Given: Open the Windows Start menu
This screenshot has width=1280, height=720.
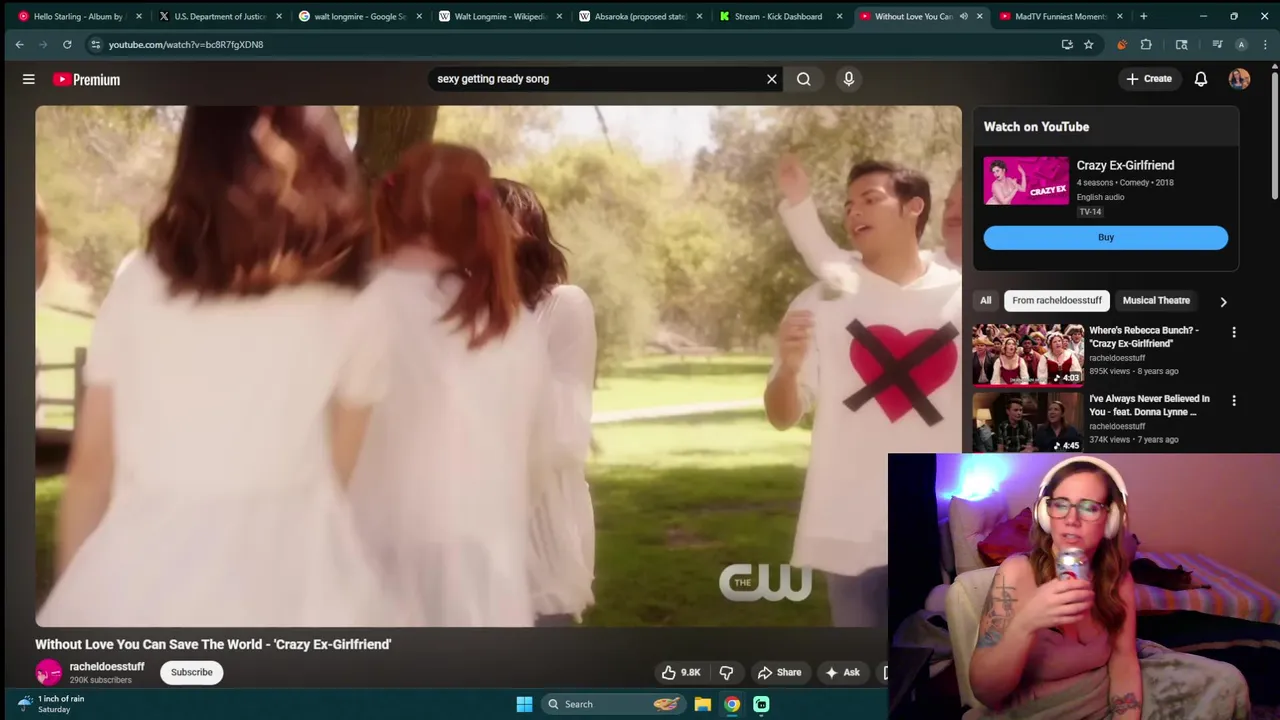Looking at the screenshot, I should (x=524, y=704).
